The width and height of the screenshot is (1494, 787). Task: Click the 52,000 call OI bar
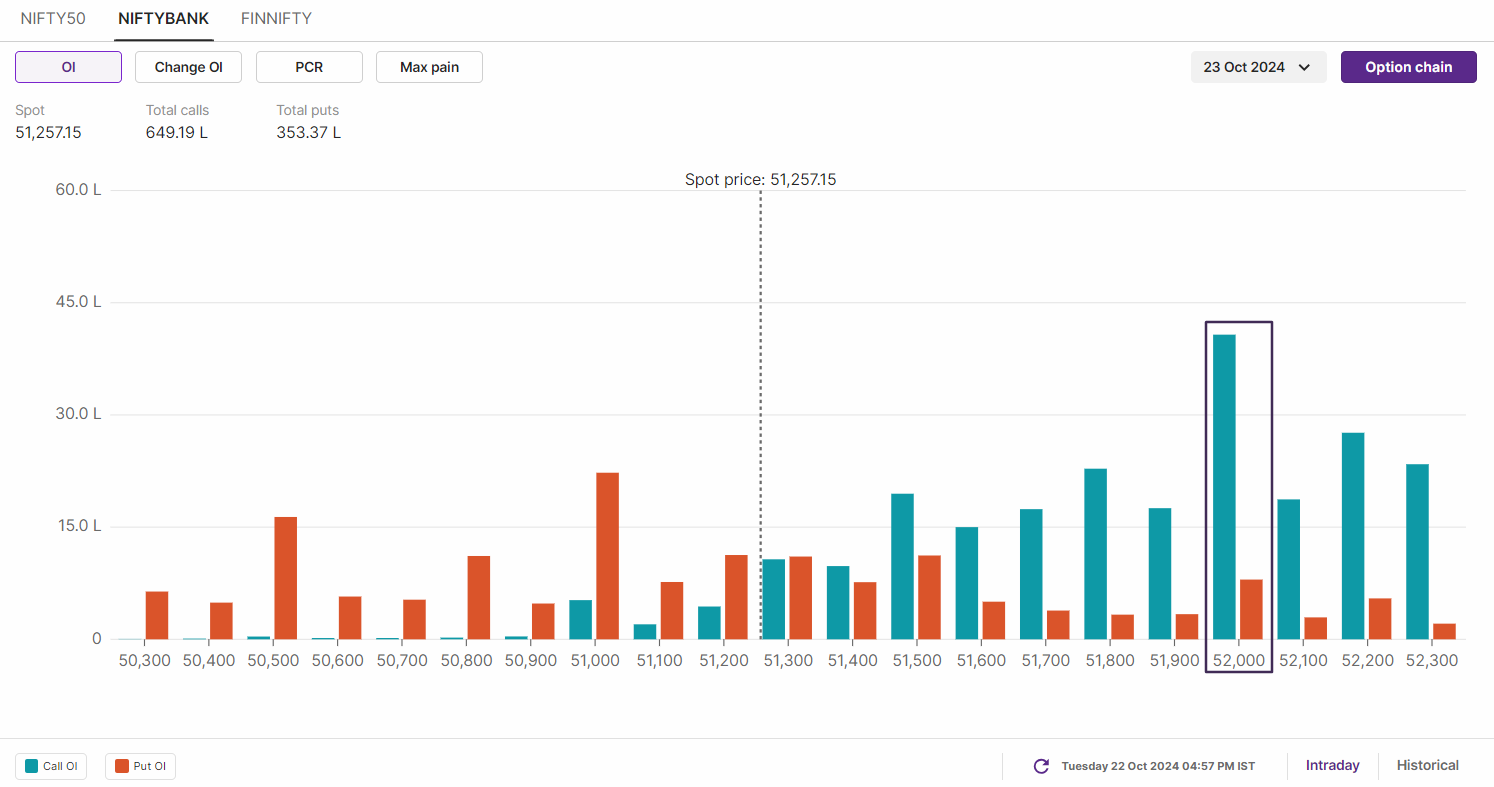[1224, 487]
